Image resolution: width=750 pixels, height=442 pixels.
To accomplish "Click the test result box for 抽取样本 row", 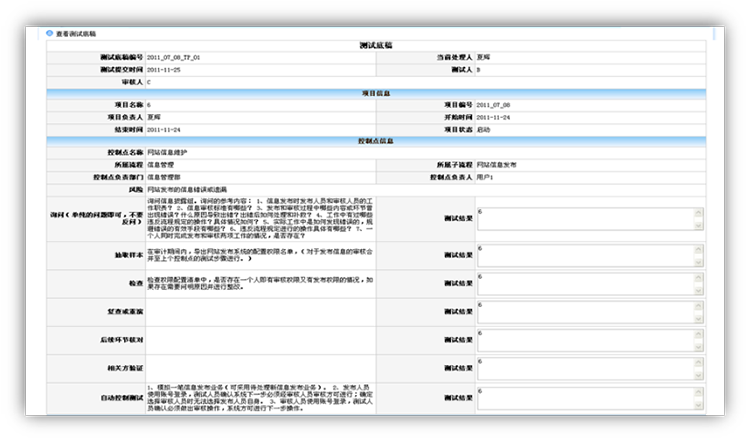I will point(590,255).
